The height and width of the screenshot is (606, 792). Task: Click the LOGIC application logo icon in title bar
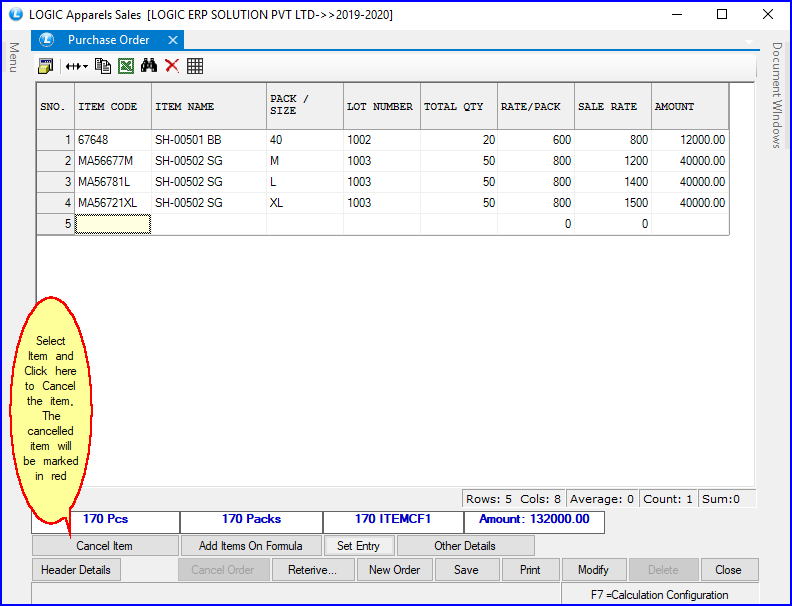point(16,14)
